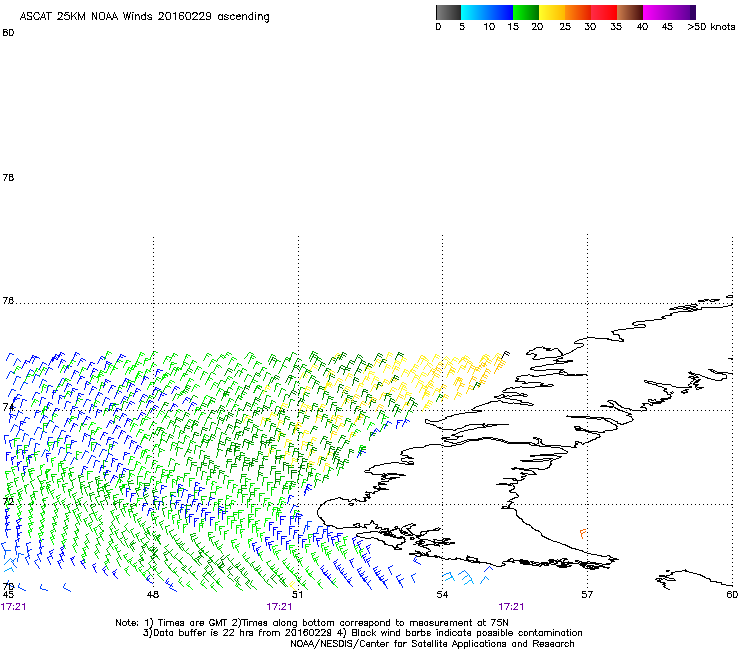
Task: Pick the brown 35–40 knots legend segment
Action: (630, 12)
